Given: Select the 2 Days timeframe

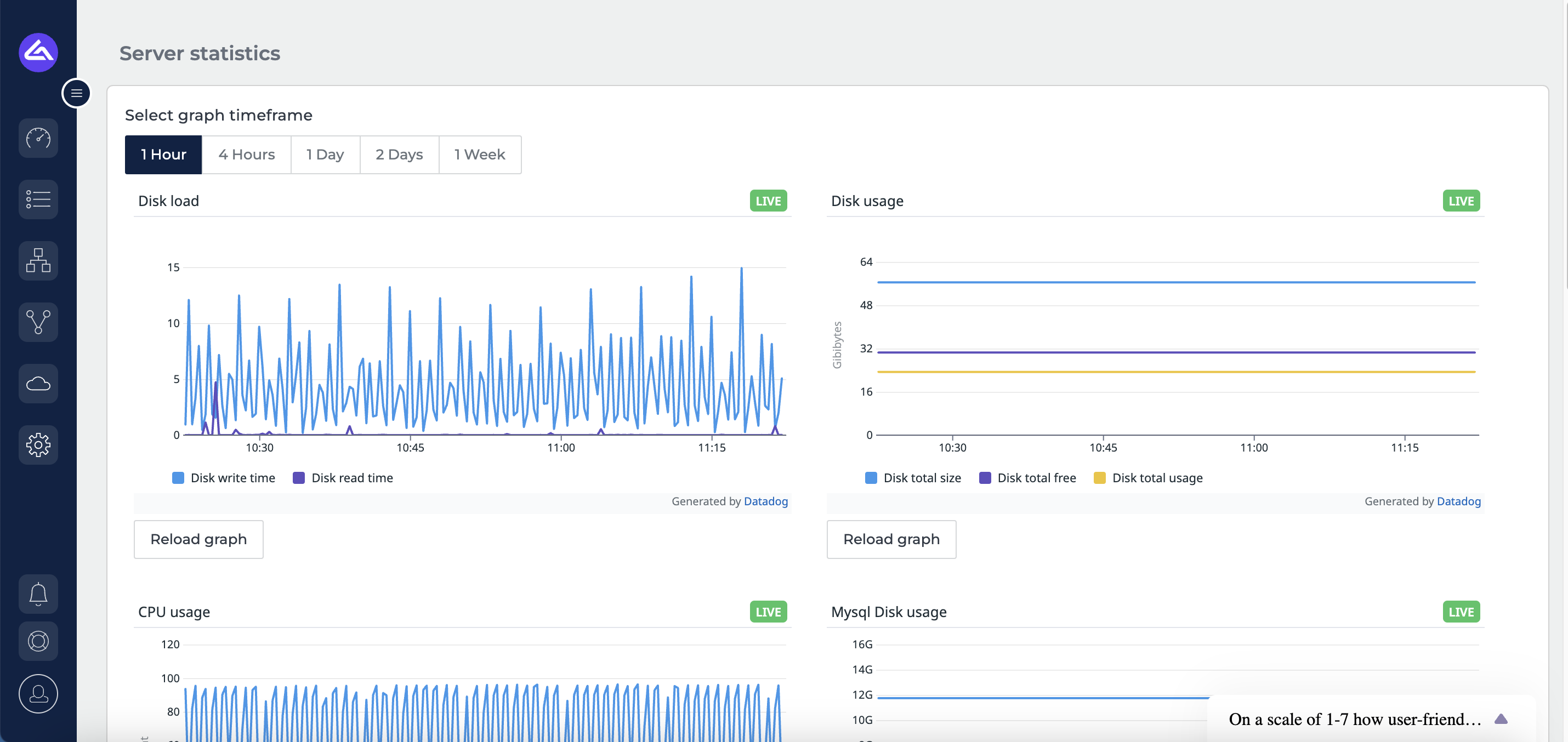Looking at the screenshot, I should click(x=399, y=155).
